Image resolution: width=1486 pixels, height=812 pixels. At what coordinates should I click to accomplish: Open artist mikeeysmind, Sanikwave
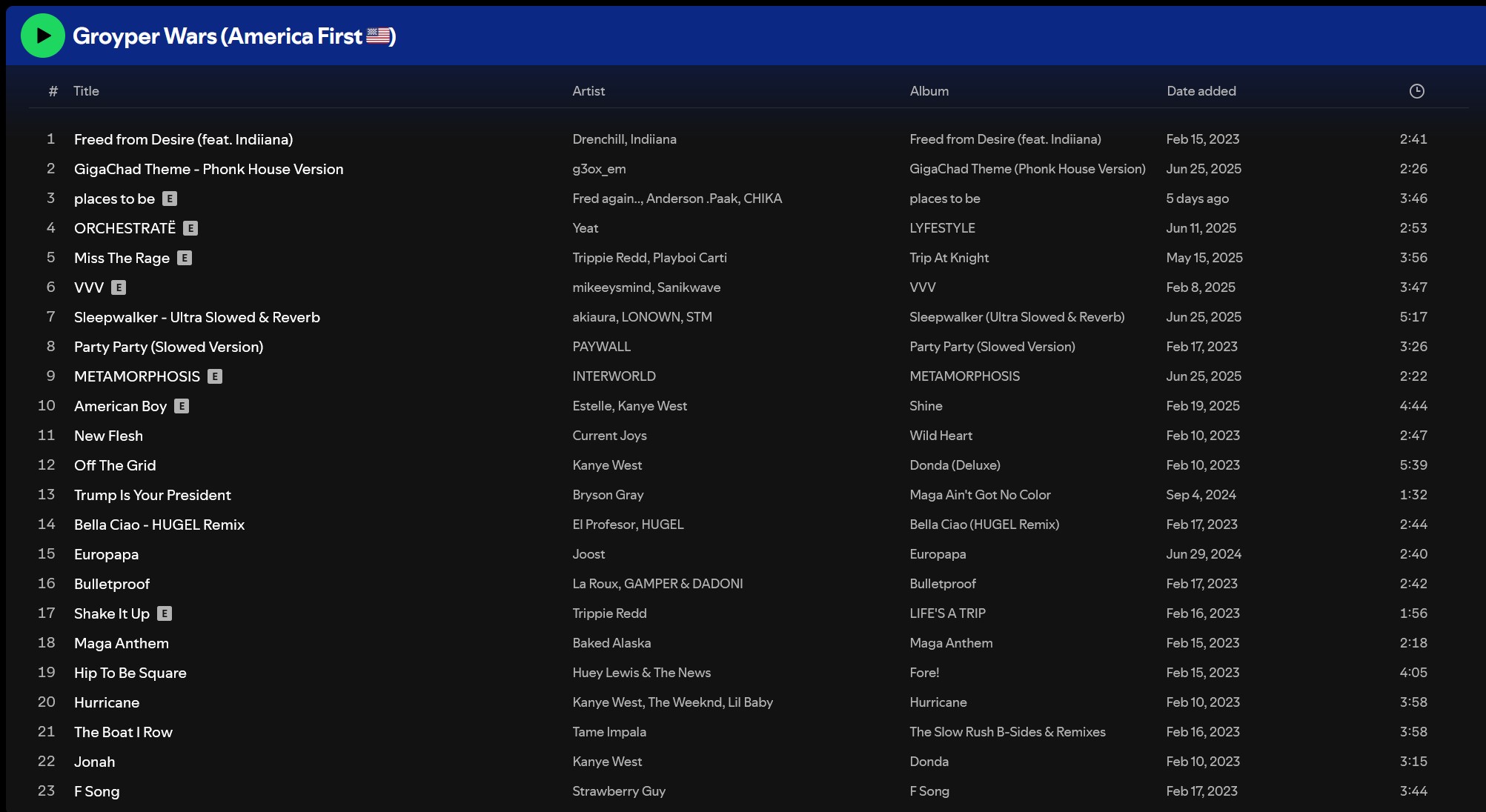(x=646, y=287)
